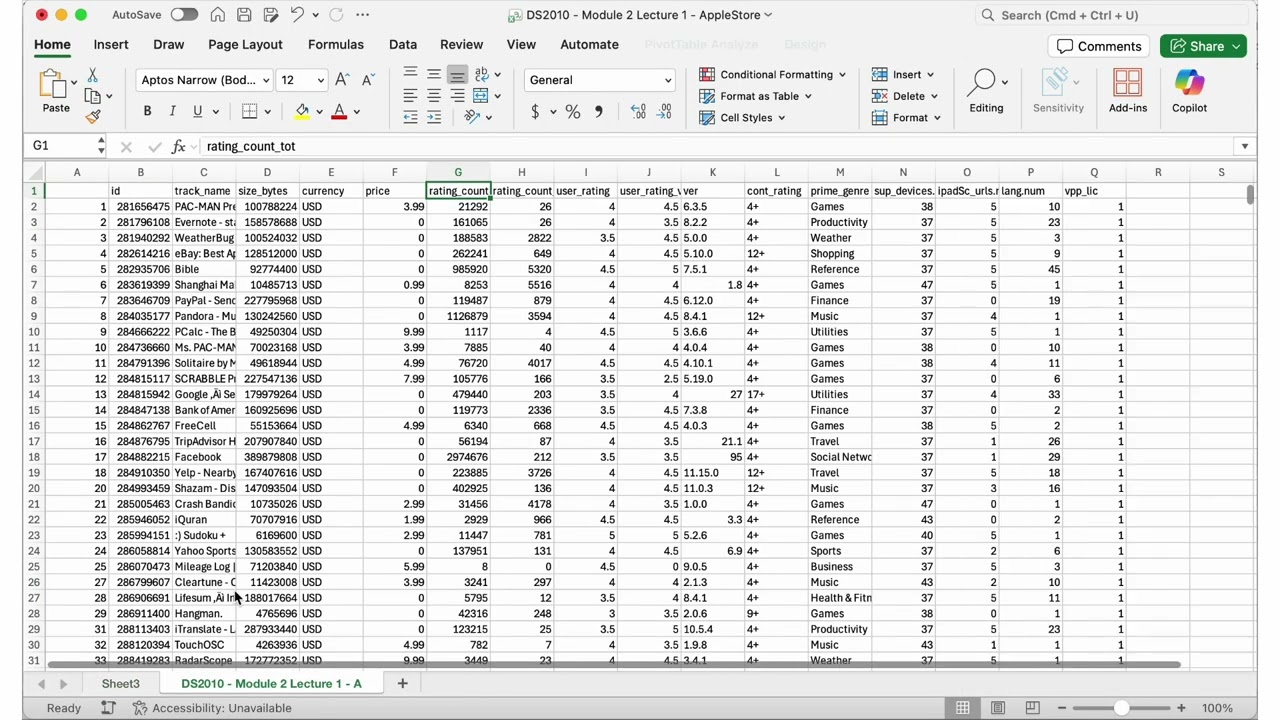Click the Undo arrow icon

tap(297, 15)
